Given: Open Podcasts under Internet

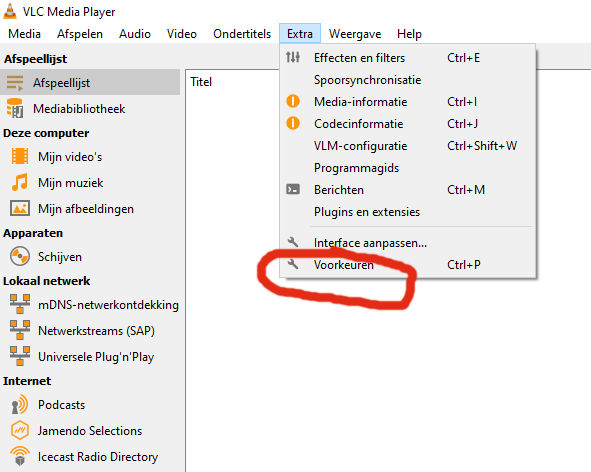Looking at the screenshot, I should [x=90, y=405].
